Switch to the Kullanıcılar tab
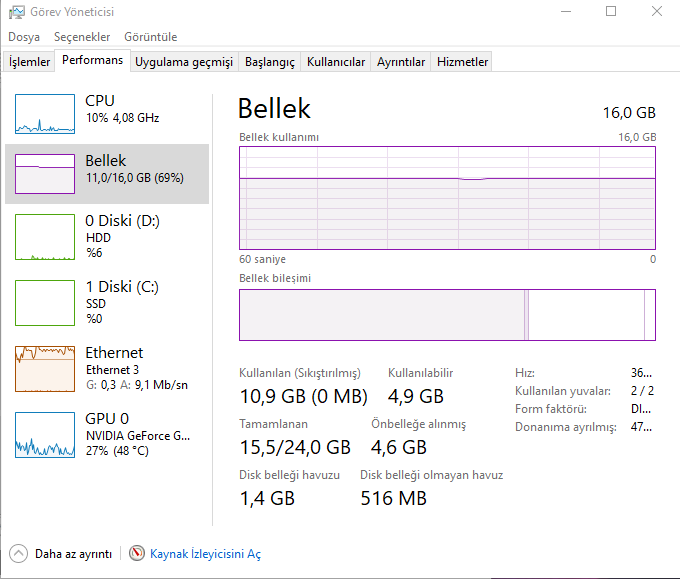The height and width of the screenshot is (579, 680). (336, 62)
